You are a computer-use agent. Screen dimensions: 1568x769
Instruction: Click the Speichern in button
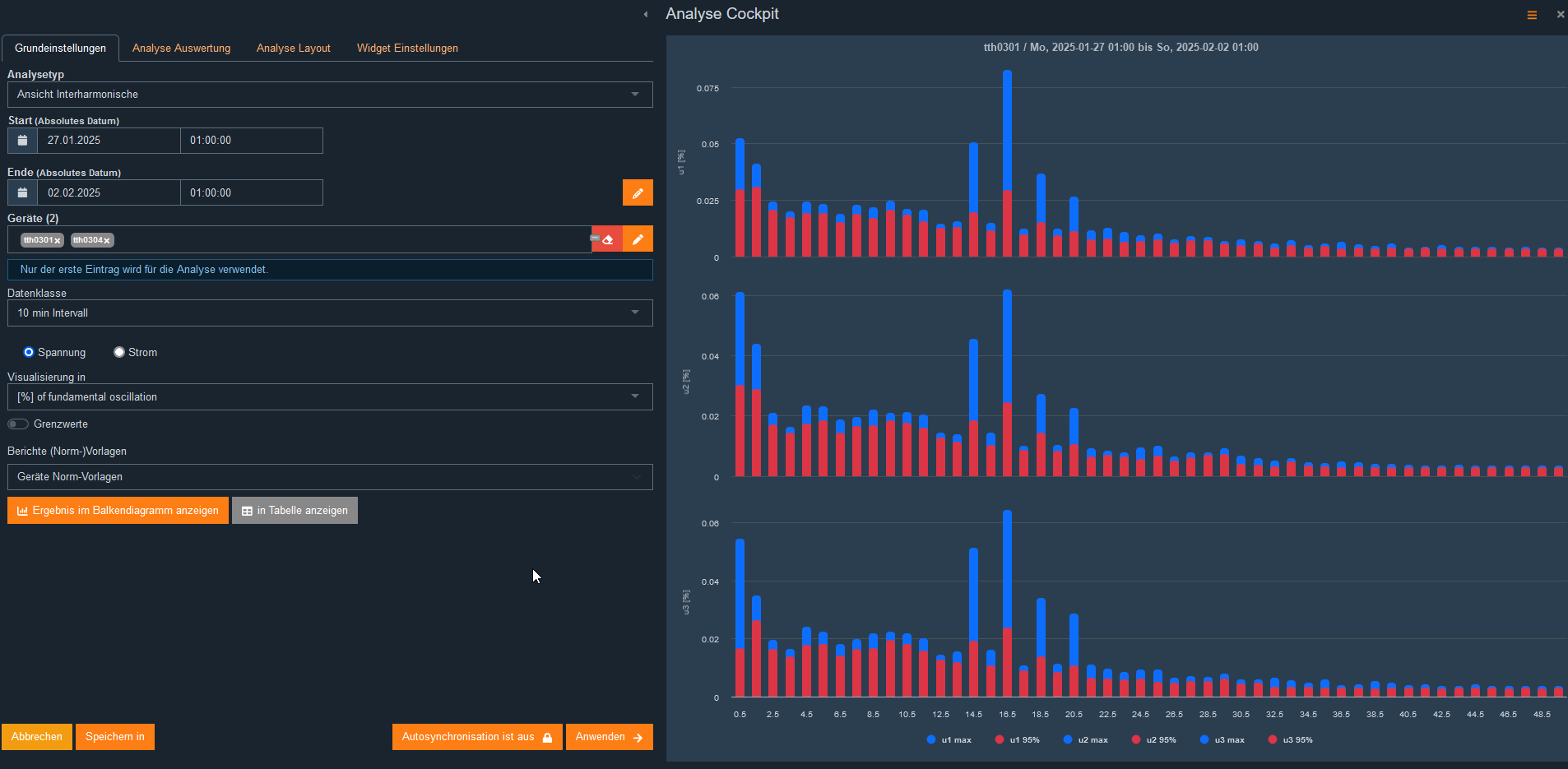114,737
